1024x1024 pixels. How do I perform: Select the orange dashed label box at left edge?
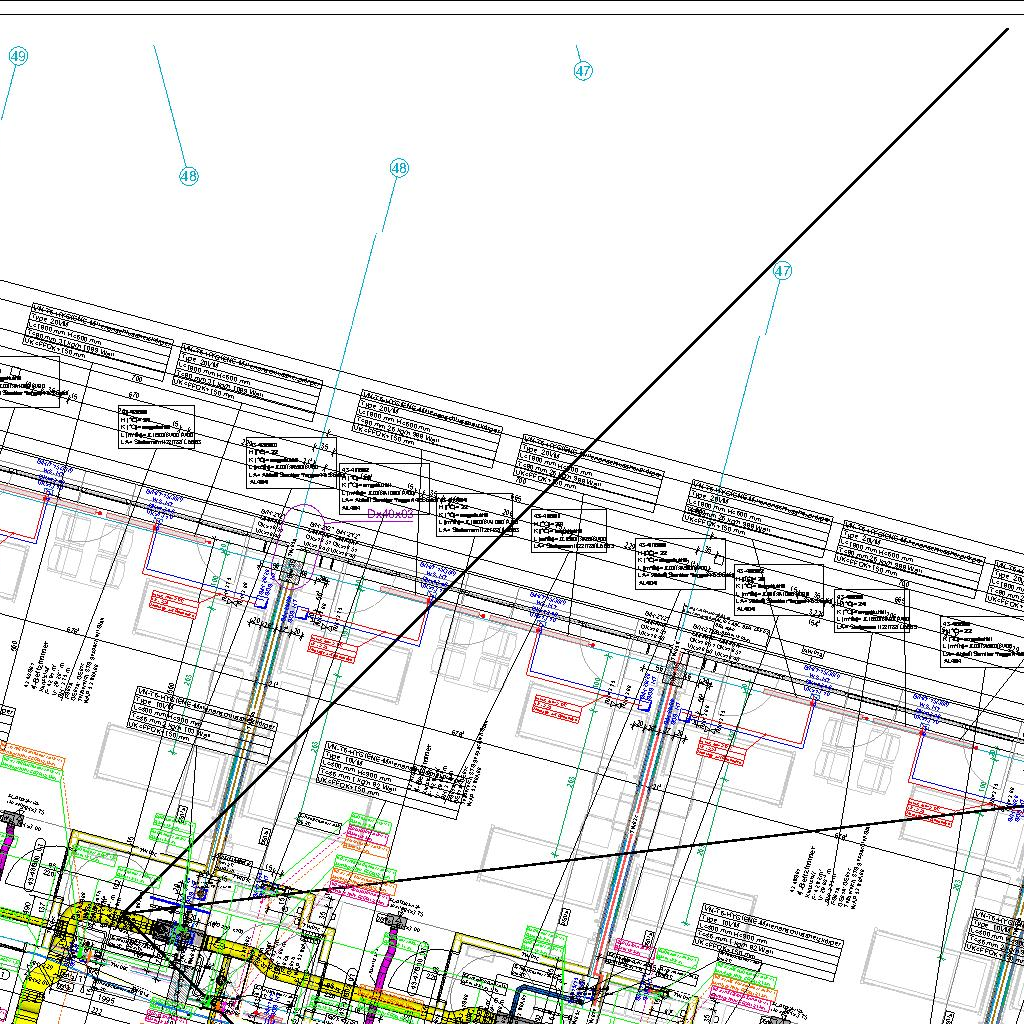click(33, 757)
